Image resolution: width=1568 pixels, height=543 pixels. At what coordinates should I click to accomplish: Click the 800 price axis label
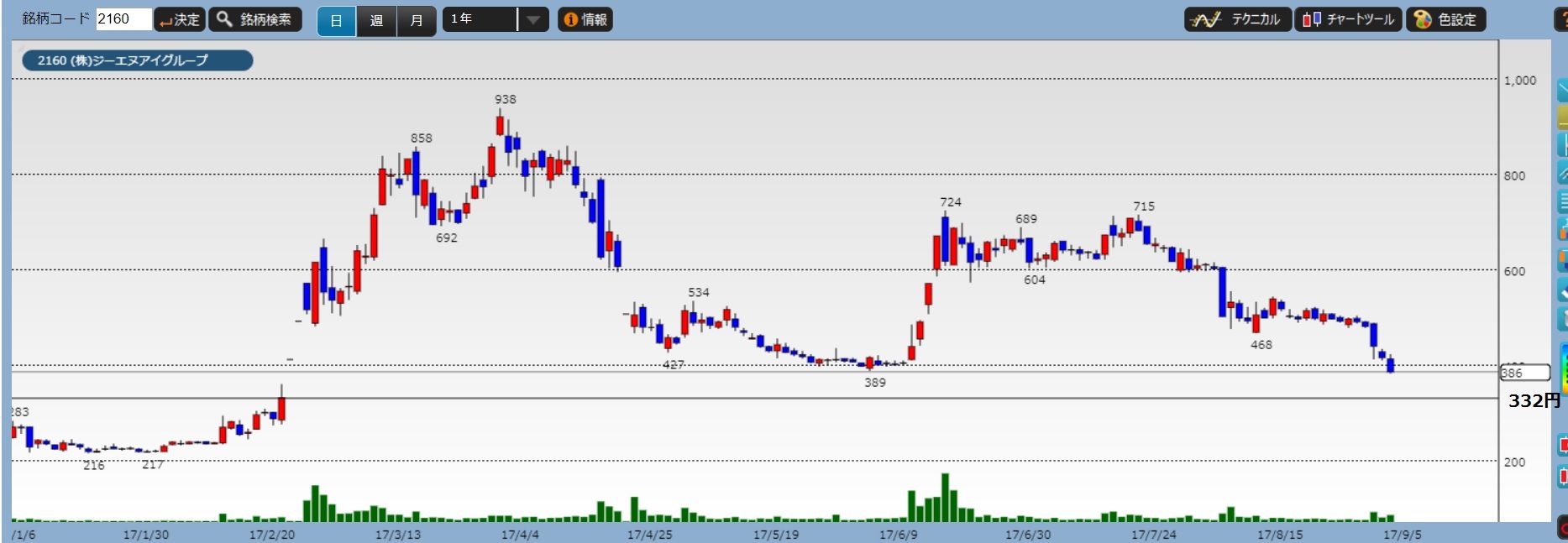tap(1515, 175)
